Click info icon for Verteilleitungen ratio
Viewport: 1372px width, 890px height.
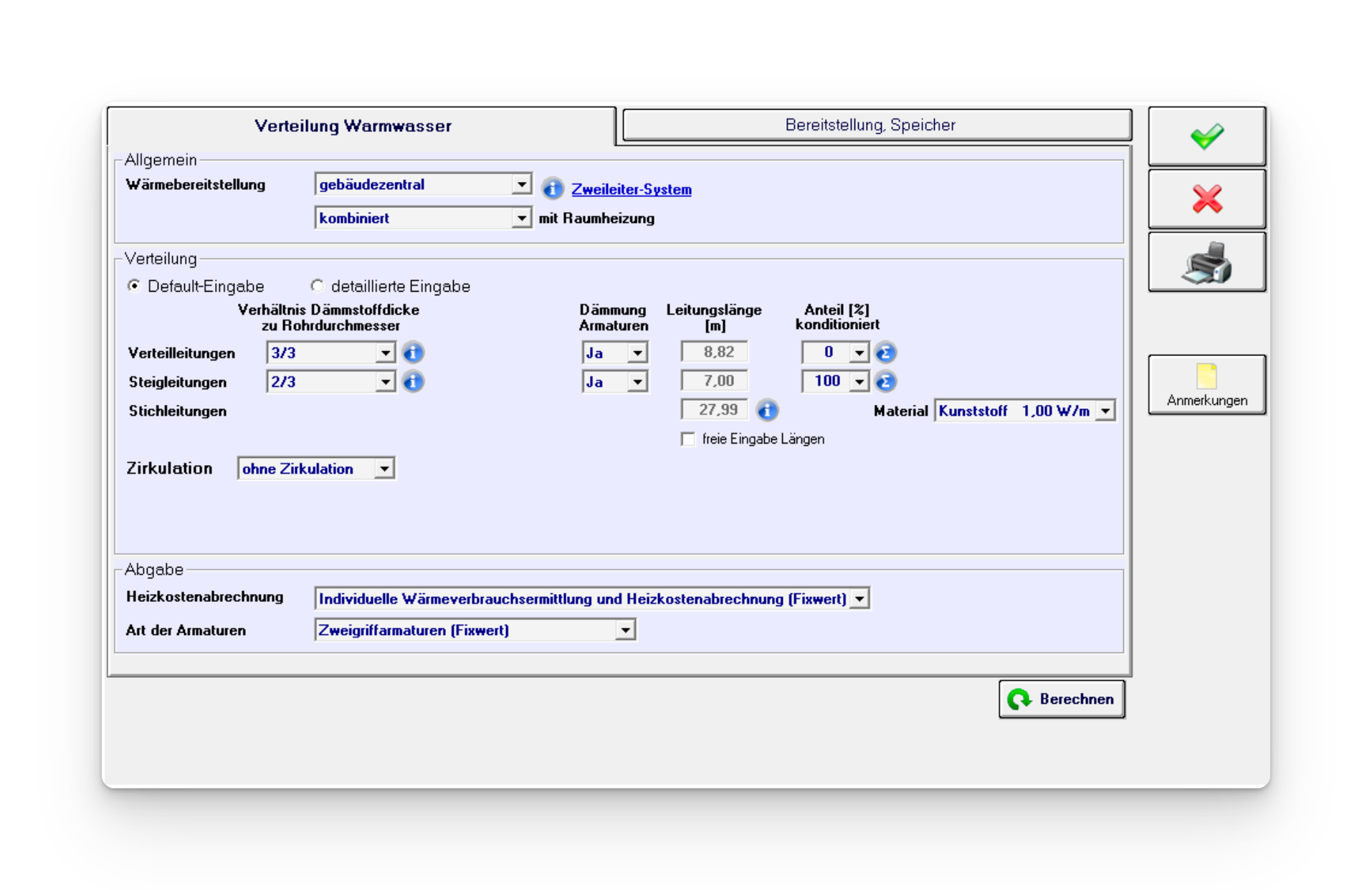pos(413,353)
